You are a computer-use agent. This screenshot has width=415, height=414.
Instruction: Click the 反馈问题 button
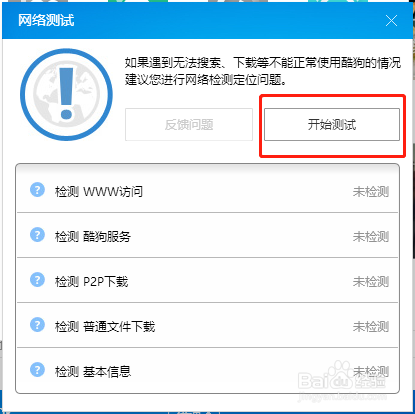(x=189, y=124)
